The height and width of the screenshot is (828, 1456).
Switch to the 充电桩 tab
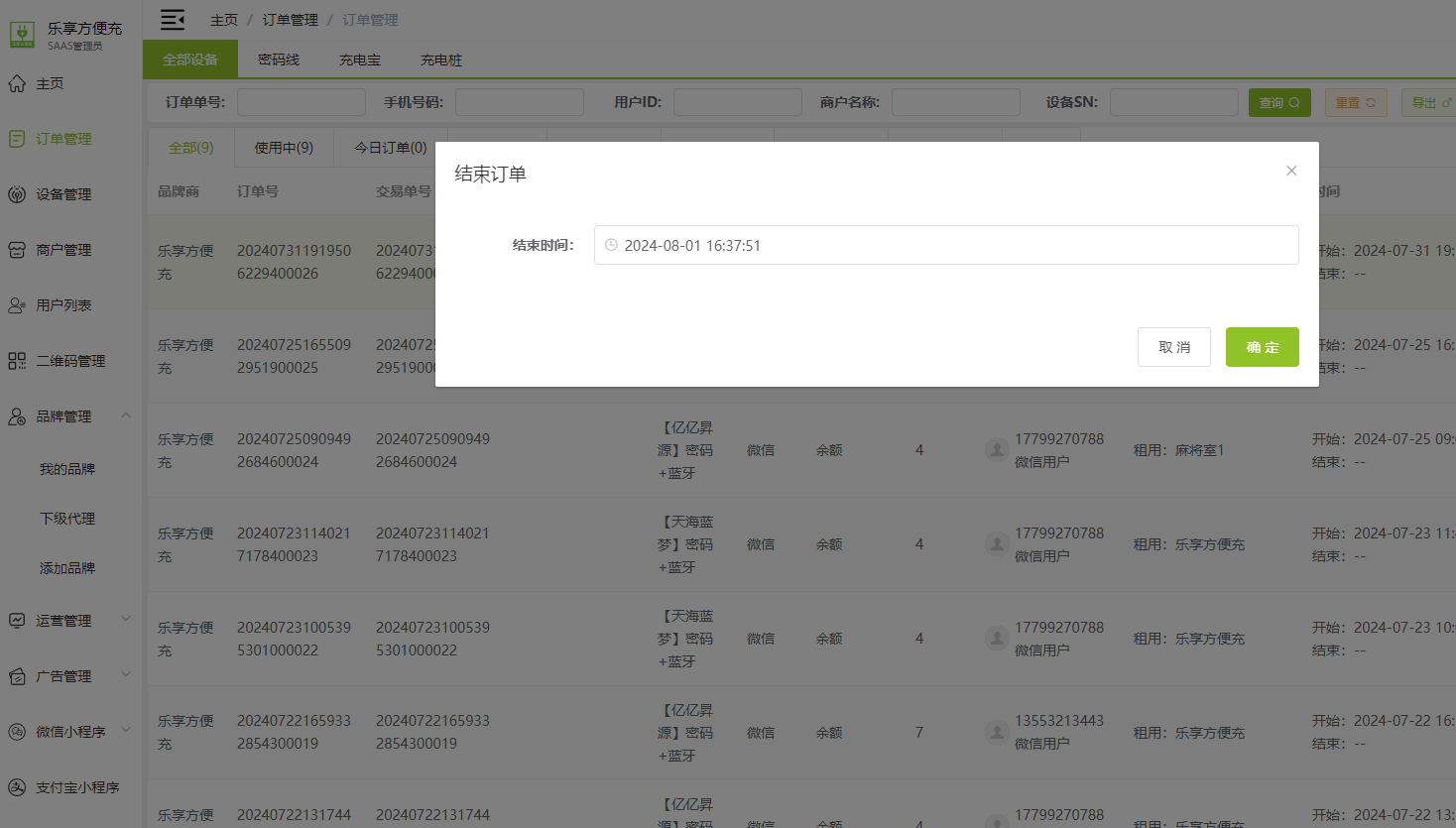coord(441,59)
